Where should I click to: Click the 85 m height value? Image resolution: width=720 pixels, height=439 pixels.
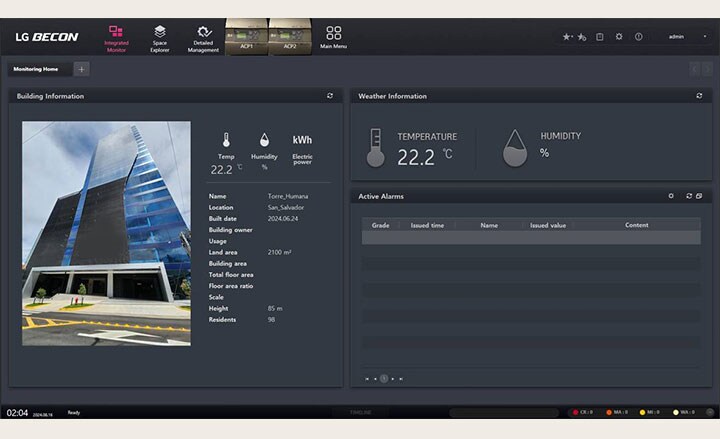[275, 309]
